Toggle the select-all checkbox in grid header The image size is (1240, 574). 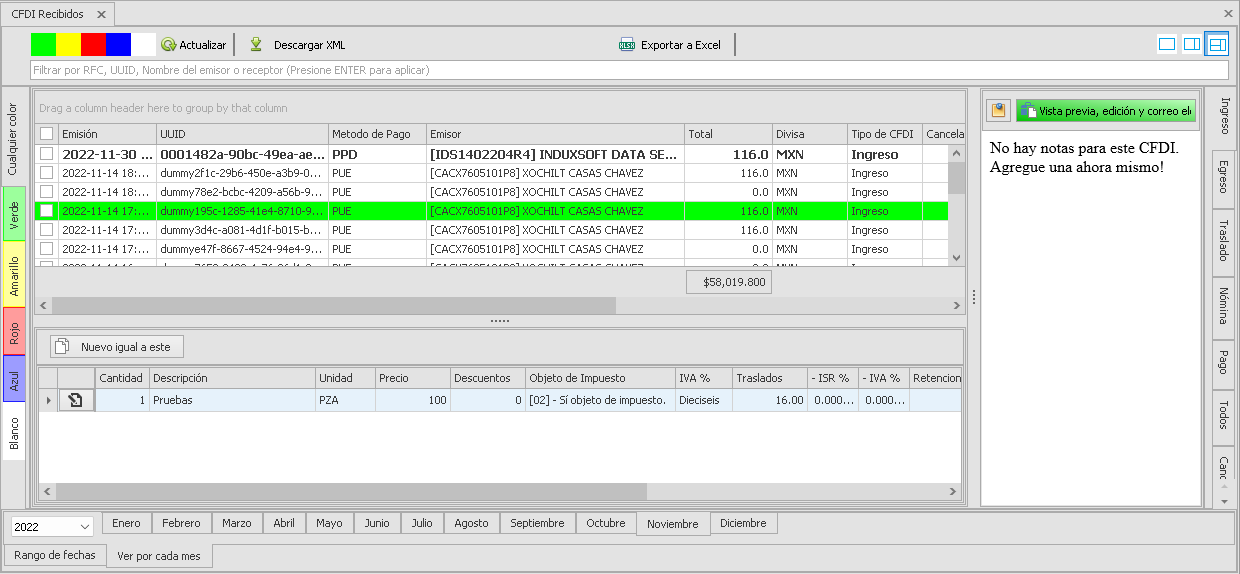tap(46, 134)
